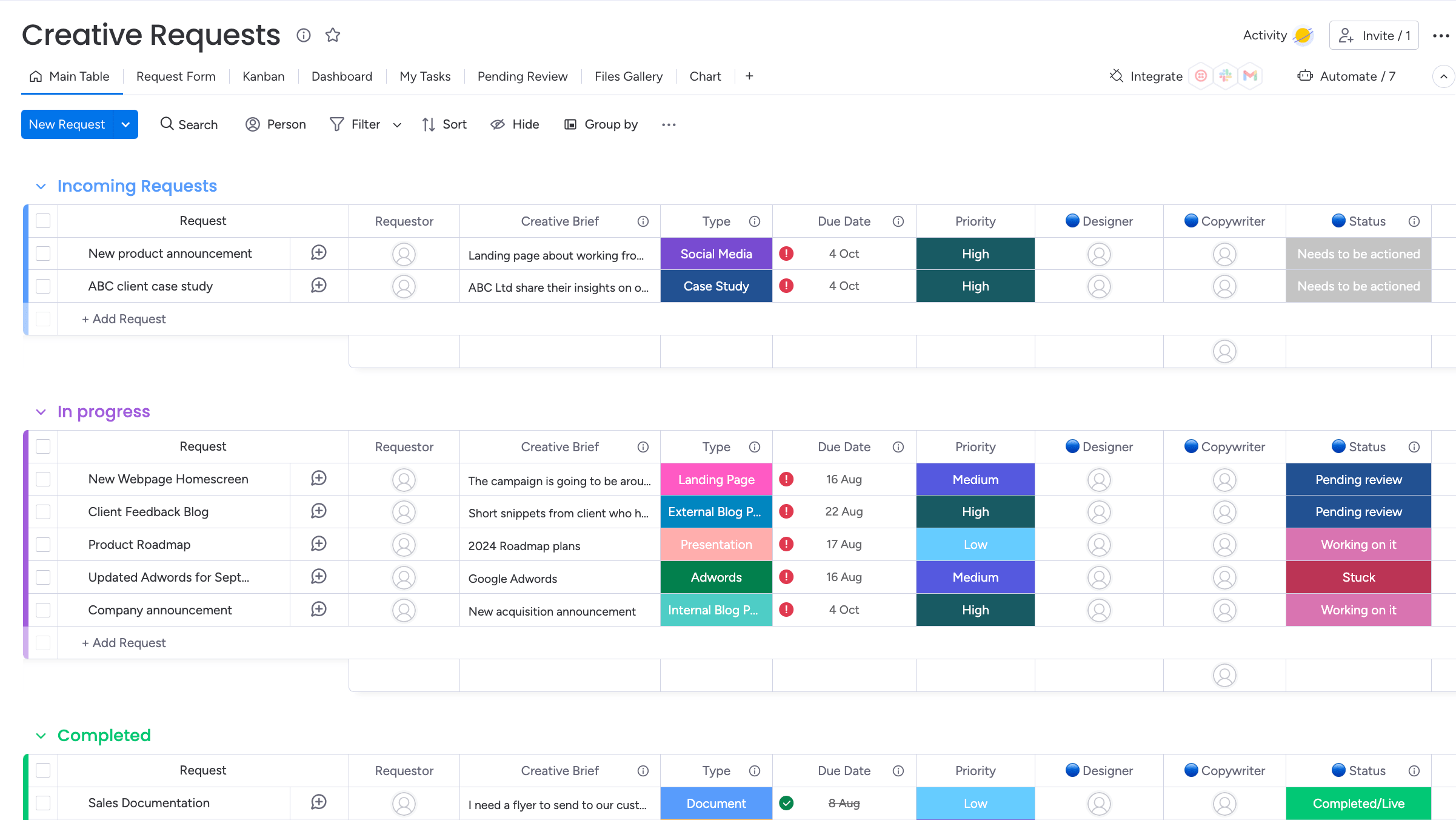Click Creative Brief info icon in Incoming Requests
Image resolution: width=1456 pixels, height=820 pixels.
click(643, 221)
